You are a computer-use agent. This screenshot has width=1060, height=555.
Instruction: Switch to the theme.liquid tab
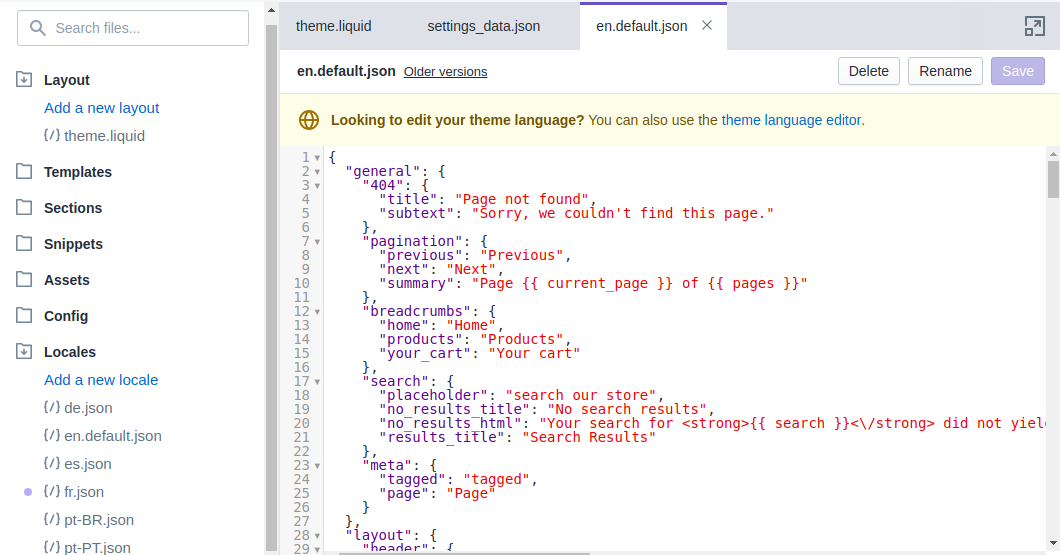tap(333, 26)
